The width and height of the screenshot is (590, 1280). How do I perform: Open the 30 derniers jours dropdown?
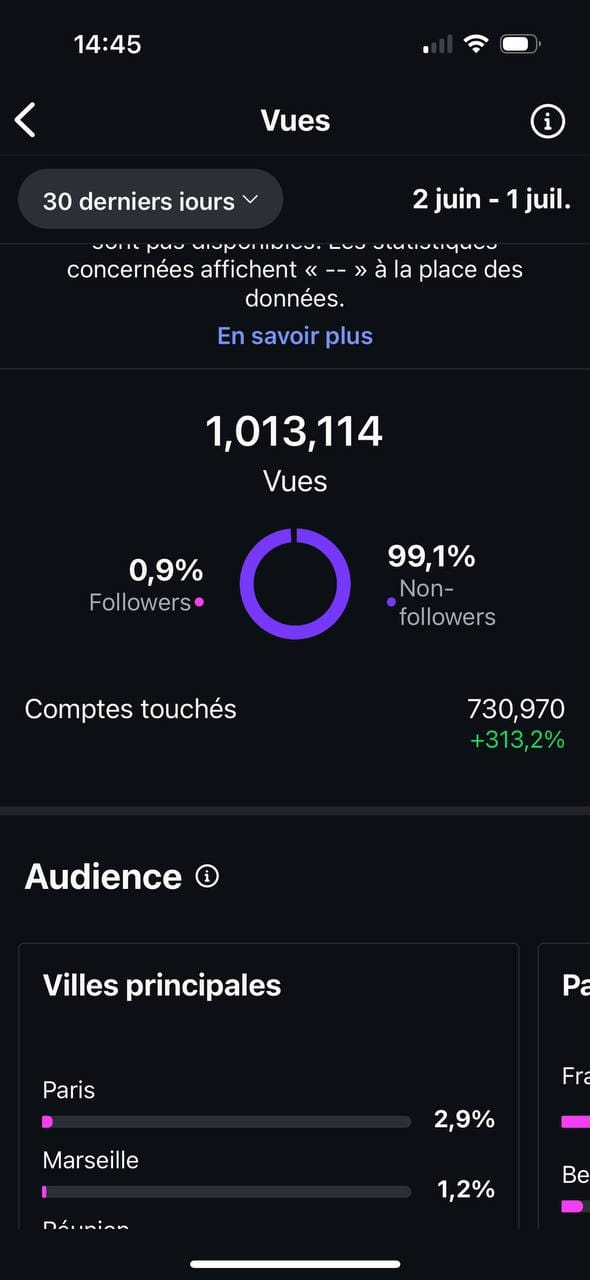click(151, 200)
